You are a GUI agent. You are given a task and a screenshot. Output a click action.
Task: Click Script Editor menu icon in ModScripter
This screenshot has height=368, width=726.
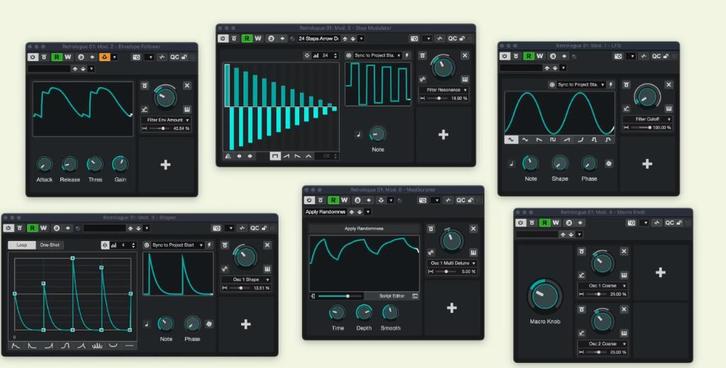pyautogui.click(x=415, y=296)
